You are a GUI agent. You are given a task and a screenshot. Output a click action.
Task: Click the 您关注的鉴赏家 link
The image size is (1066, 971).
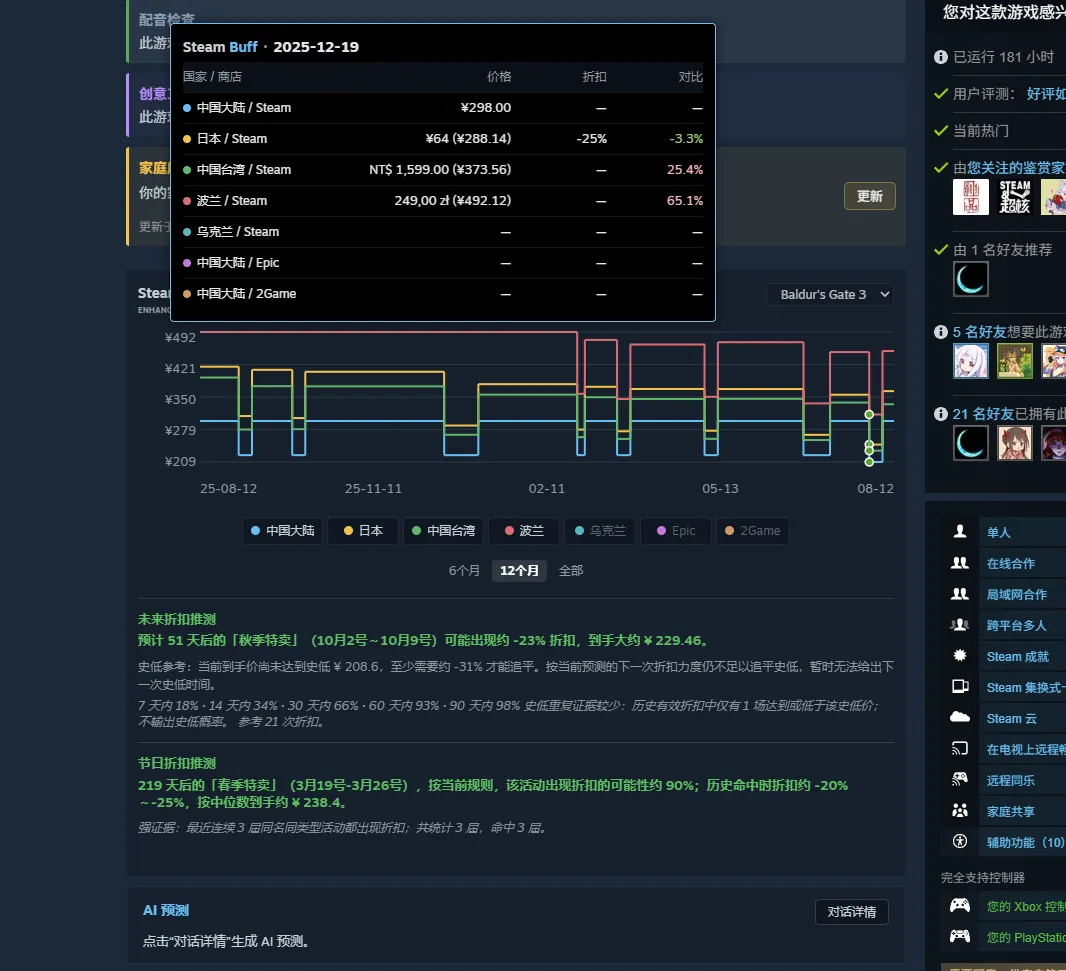pos(1016,167)
